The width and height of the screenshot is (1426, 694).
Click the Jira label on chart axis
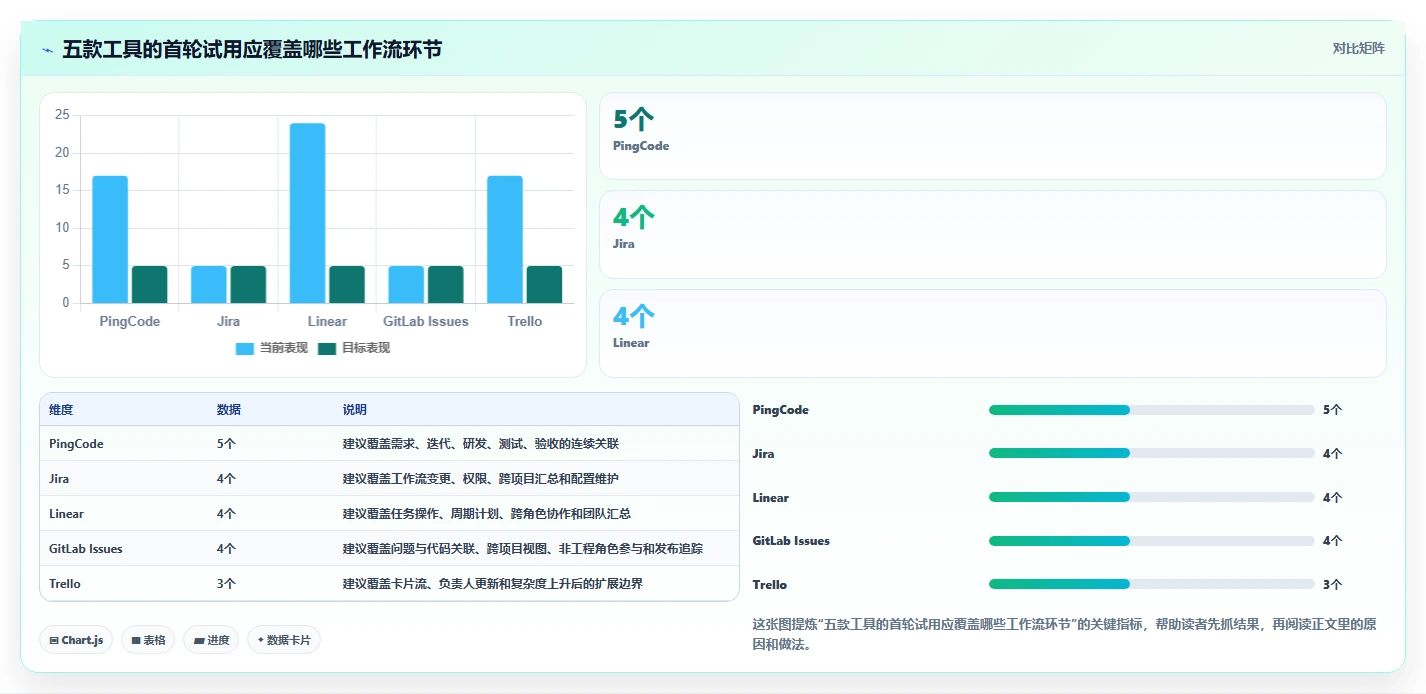pos(228,322)
